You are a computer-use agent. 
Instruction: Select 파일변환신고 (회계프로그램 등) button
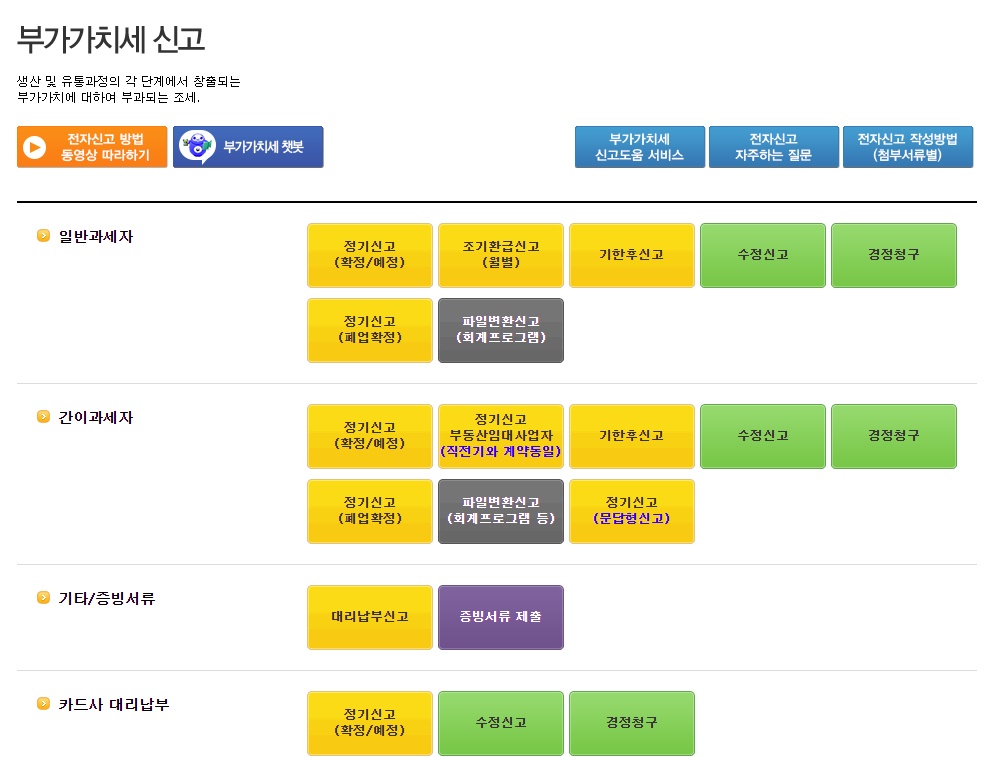[501, 511]
